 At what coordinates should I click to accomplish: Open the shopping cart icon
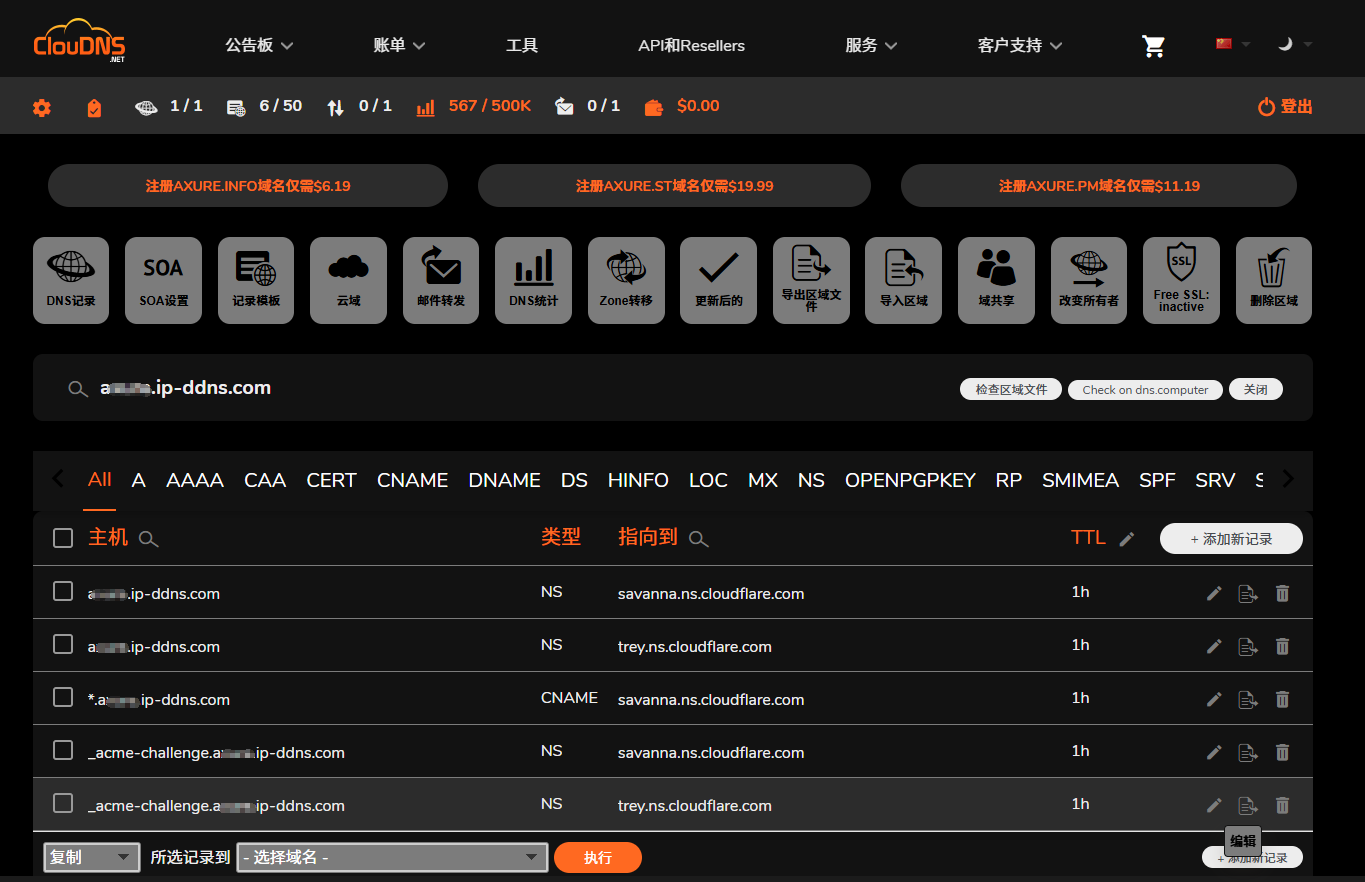(x=1153, y=45)
